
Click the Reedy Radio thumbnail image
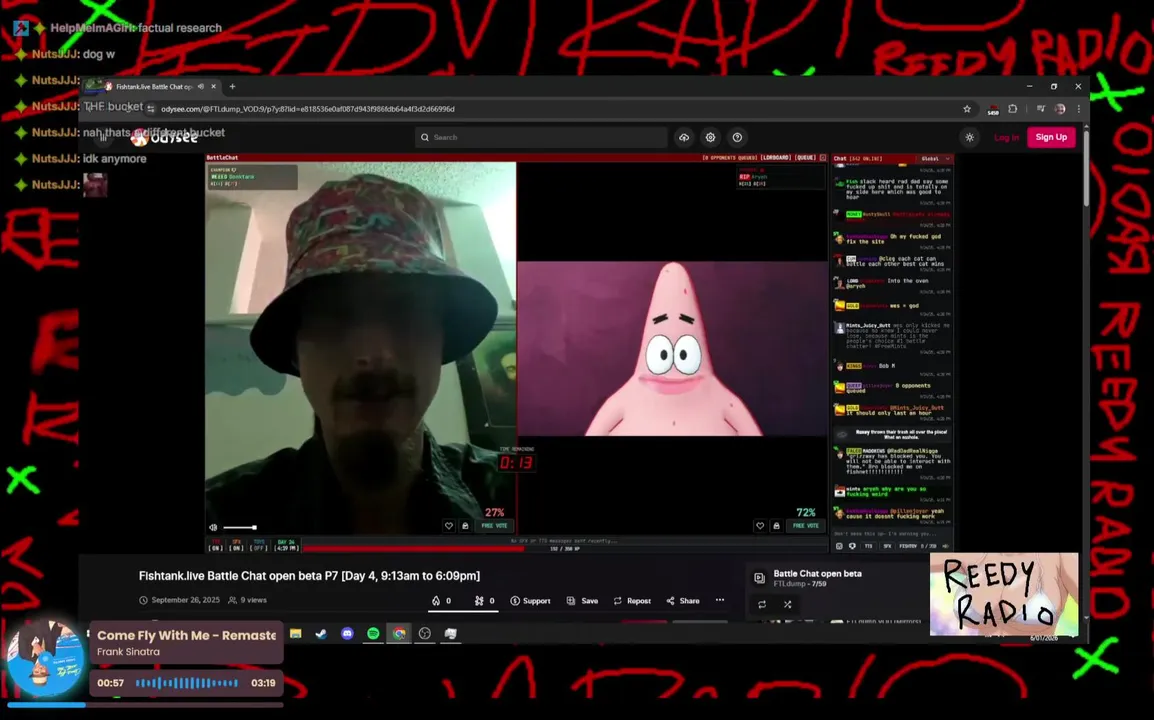click(x=1004, y=595)
